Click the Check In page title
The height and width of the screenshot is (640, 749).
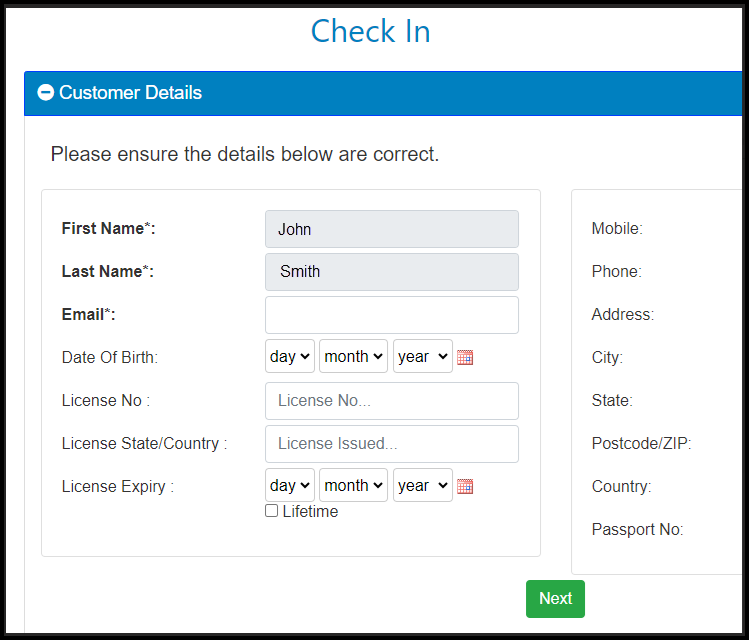click(x=371, y=31)
